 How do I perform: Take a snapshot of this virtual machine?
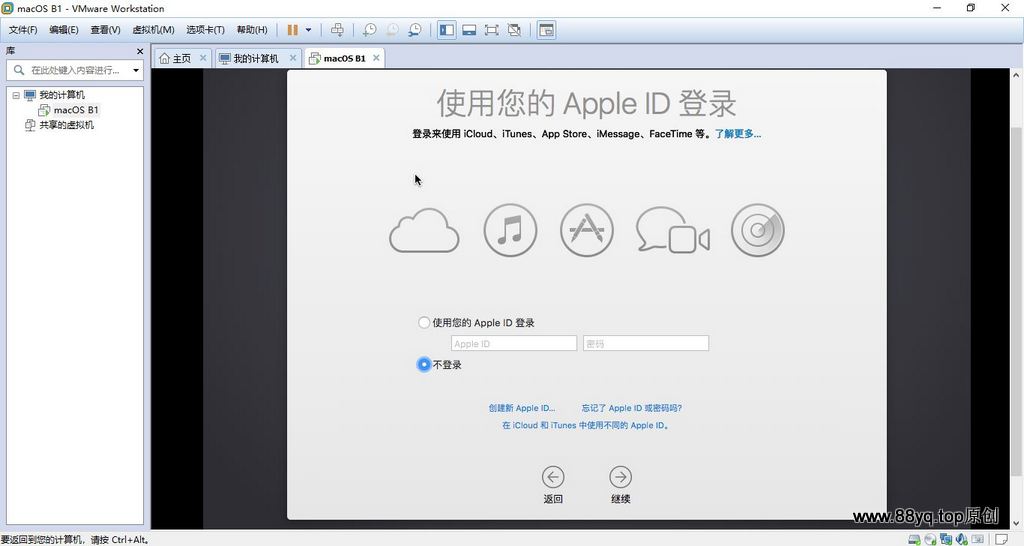click(370, 30)
